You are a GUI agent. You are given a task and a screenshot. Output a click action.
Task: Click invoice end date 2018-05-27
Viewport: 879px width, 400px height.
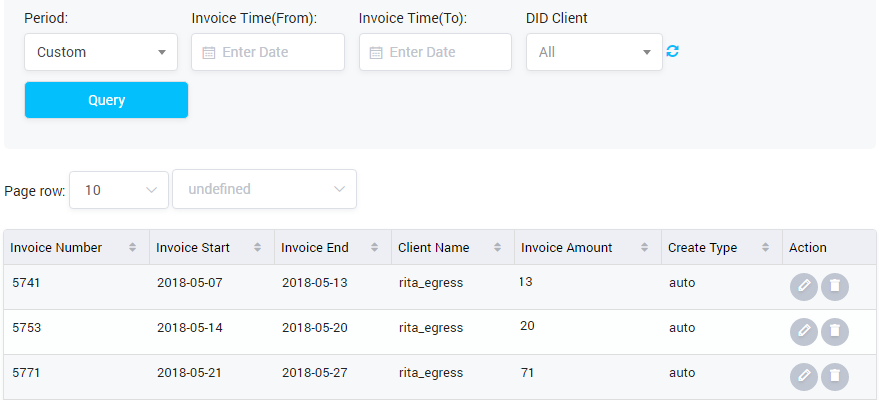pos(314,373)
